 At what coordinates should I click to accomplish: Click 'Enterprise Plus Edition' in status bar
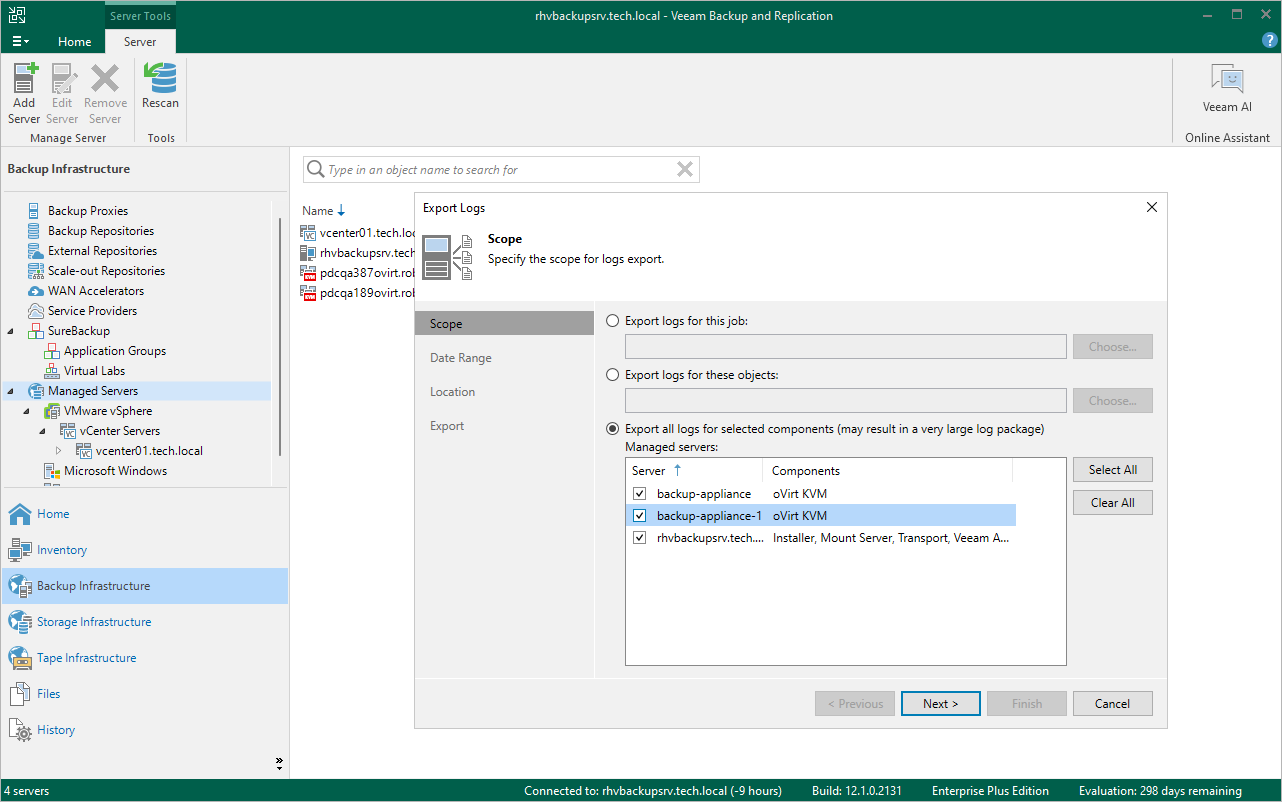coord(990,791)
